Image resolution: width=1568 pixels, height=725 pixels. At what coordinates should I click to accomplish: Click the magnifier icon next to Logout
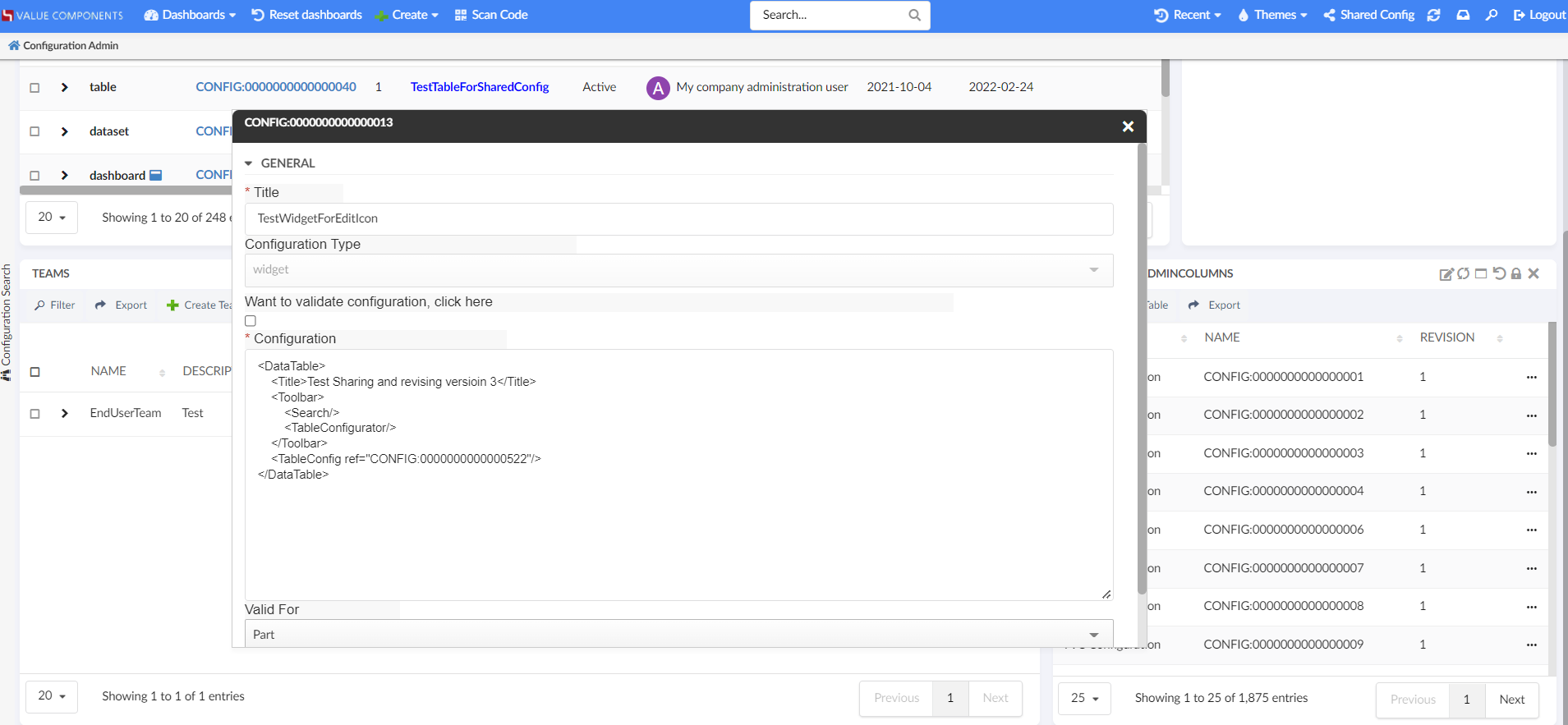[x=1492, y=15]
